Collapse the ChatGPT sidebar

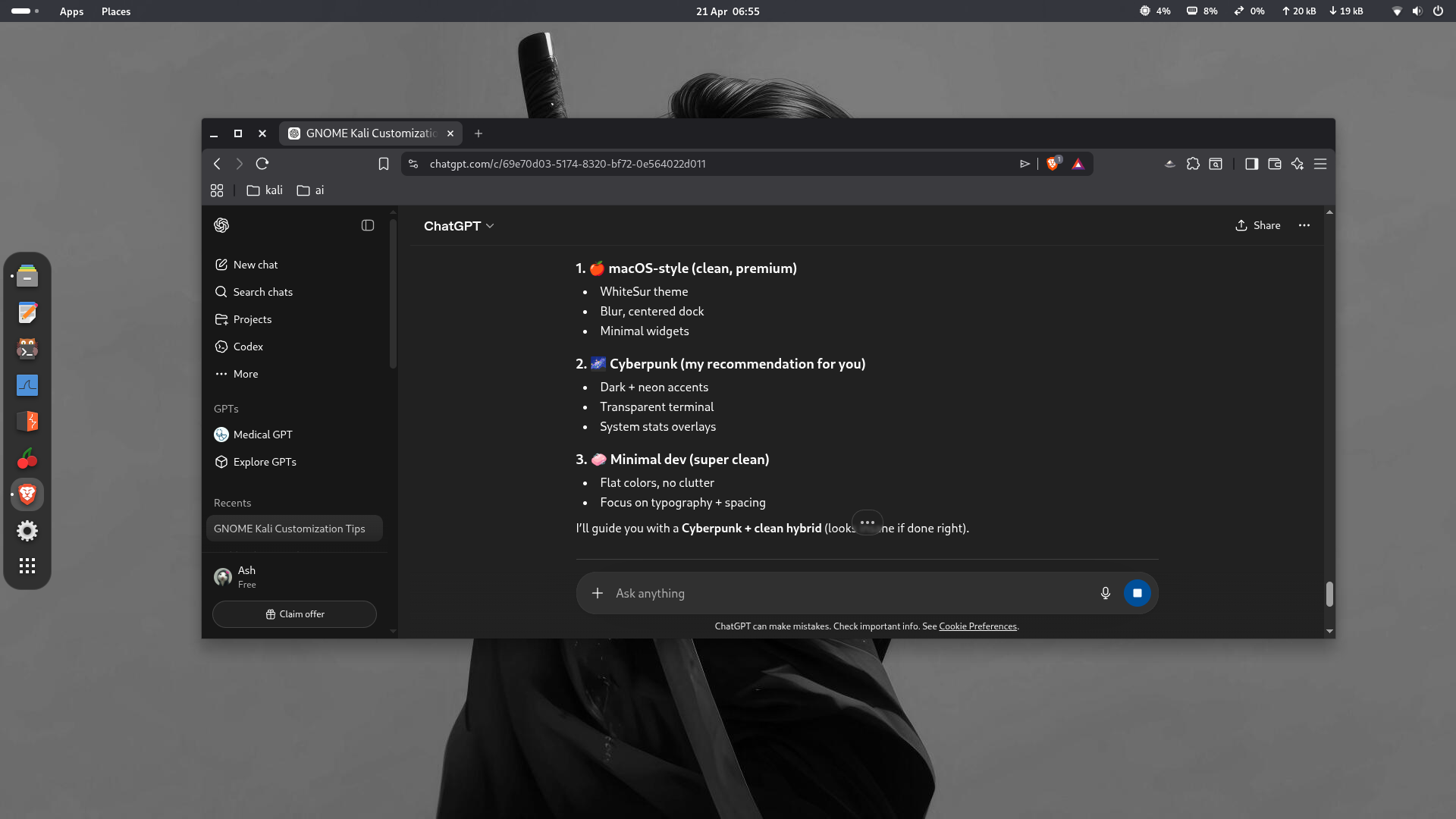point(368,225)
